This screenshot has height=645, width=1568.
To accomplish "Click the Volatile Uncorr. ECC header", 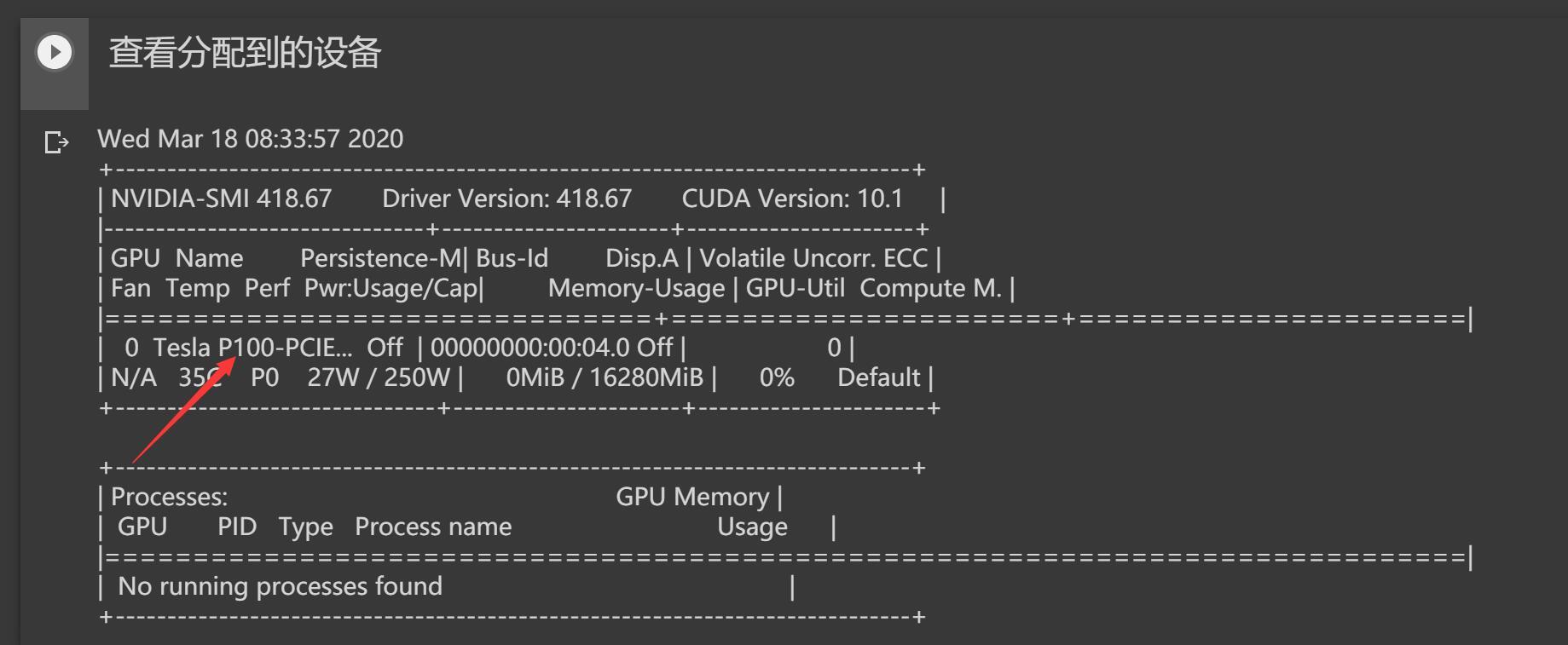I will [x=813, y=258].
